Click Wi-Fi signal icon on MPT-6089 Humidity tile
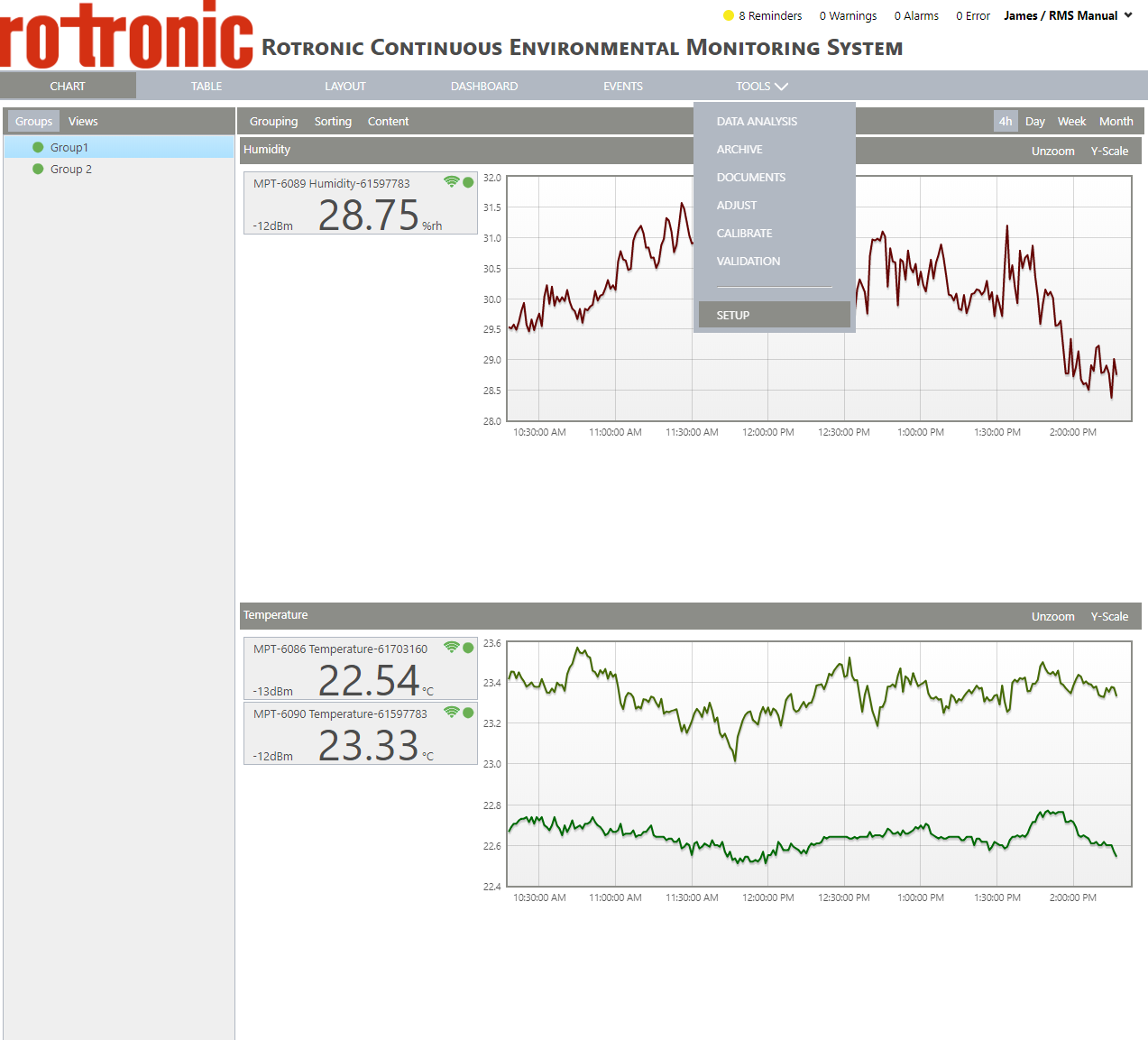 point(452,181)
